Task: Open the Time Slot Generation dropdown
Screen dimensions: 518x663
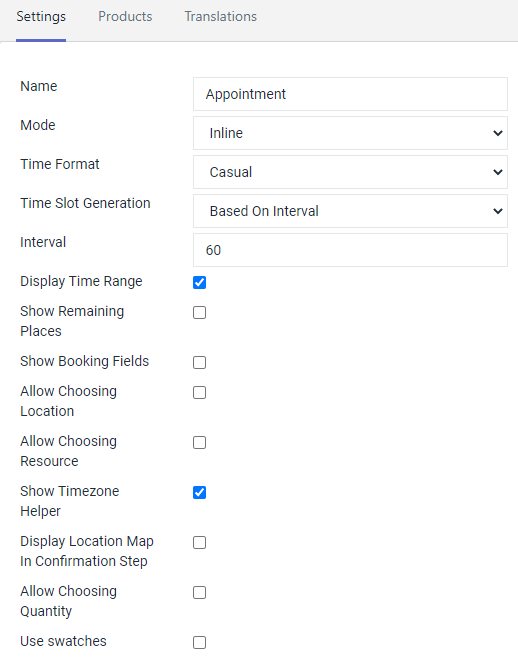Action: coord(350,211)
